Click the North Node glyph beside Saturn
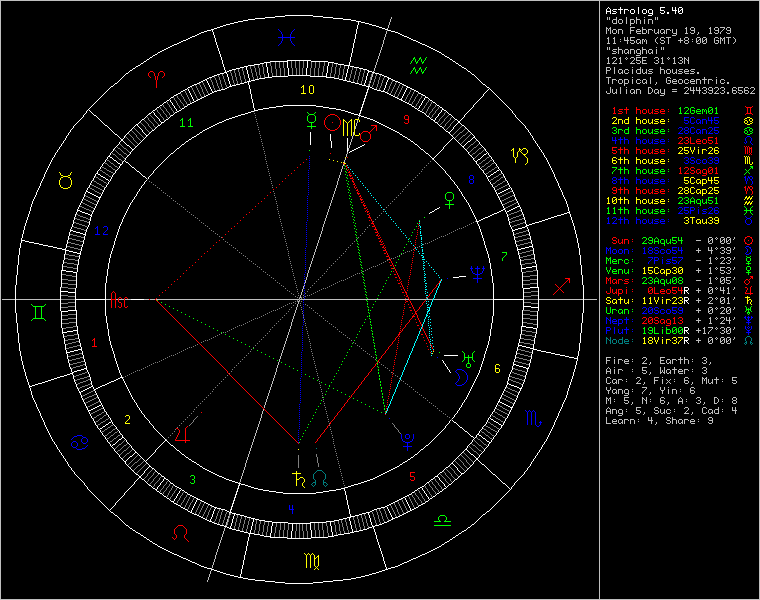Image resolution: width=760 pixels, height=600 pixels. point(320,477)
